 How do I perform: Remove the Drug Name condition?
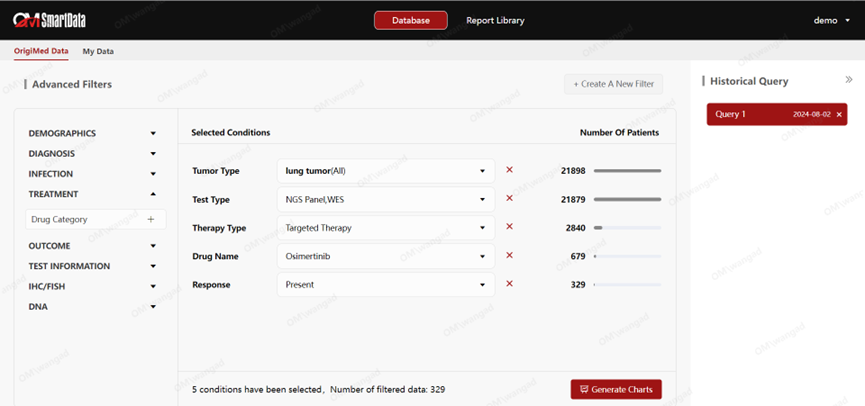[510, 255]
